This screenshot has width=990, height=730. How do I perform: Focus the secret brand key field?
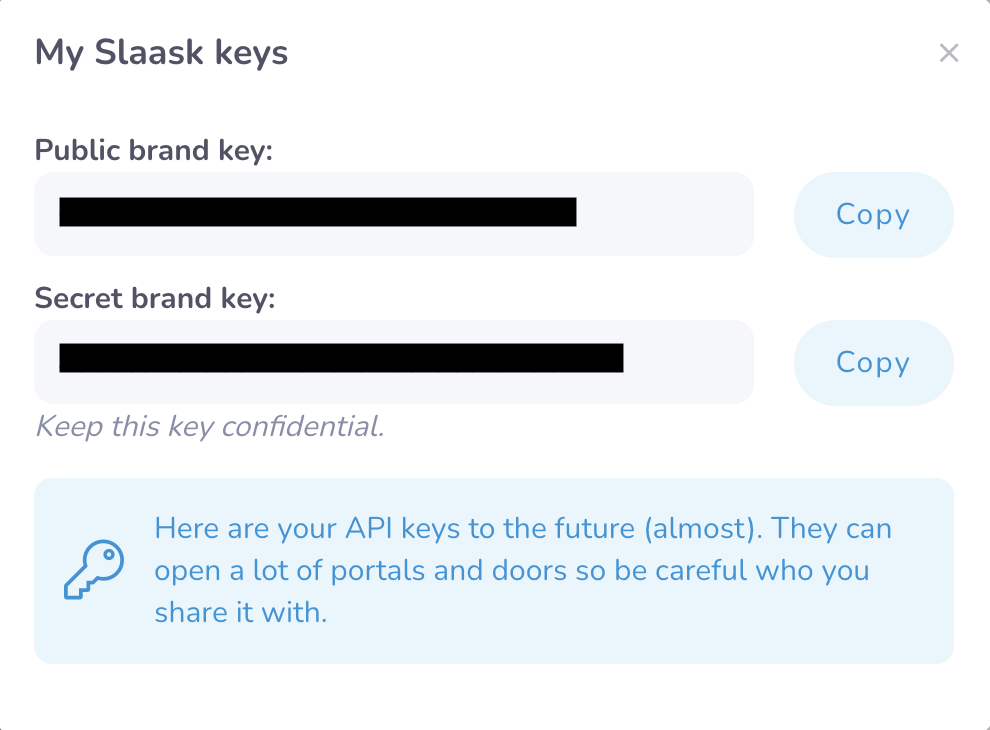(690, 362)
